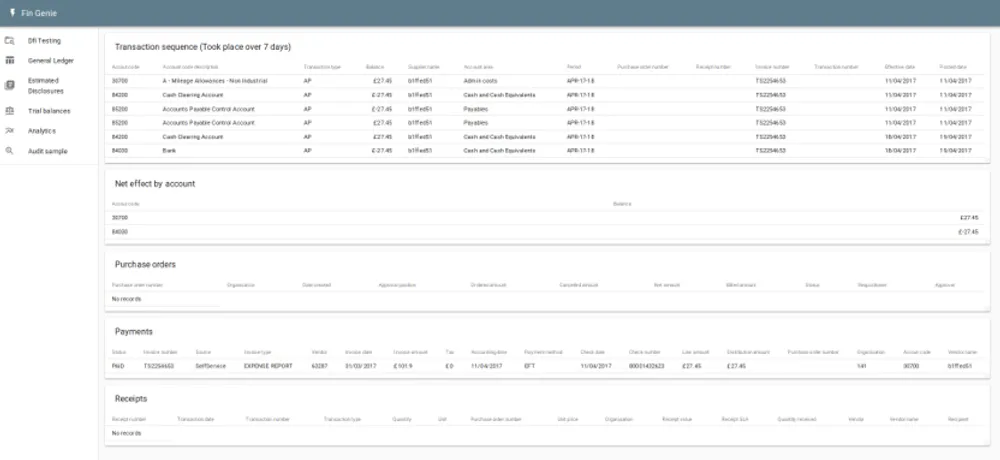Image resolution: width=1000 pixels, height=460 pixels.
Task: Click No records under Receipts
Action: (x=126, y=433)
